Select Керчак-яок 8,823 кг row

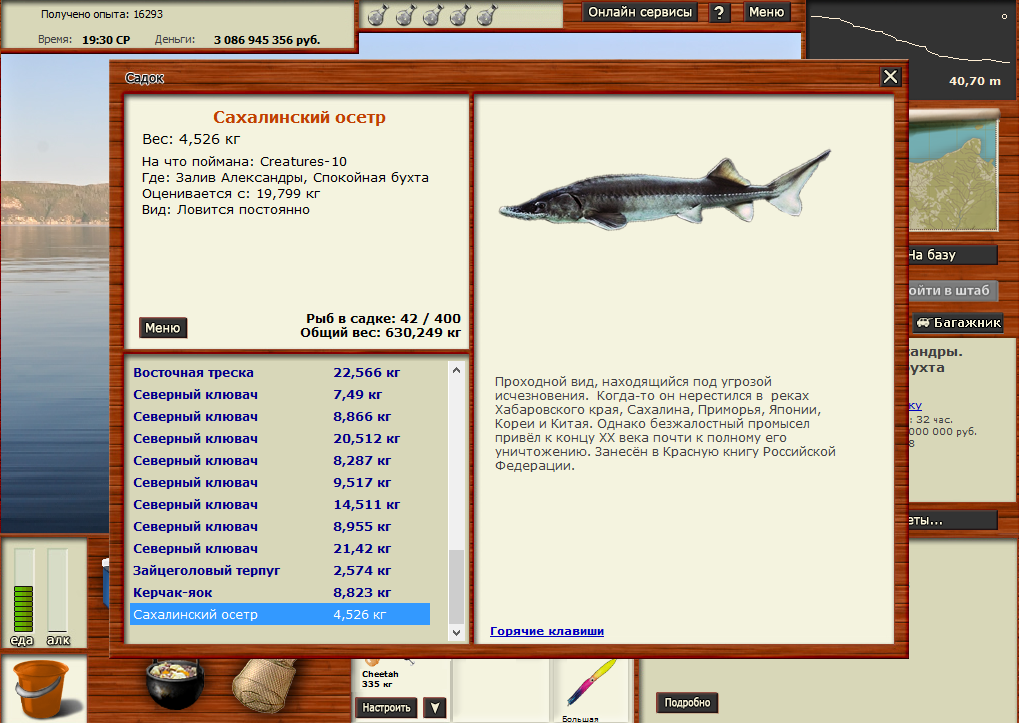pyautogui.click(x=279, y=593)
